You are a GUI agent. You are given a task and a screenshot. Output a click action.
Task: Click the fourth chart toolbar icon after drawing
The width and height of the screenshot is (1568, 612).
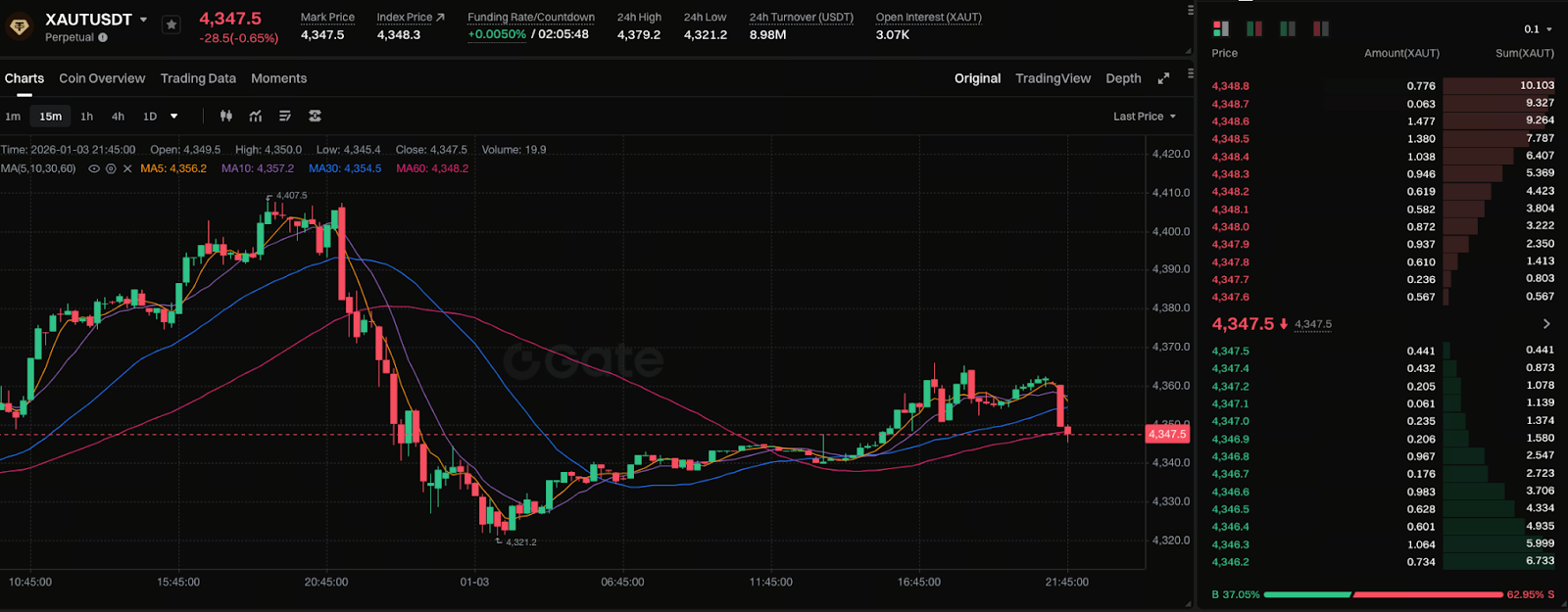tap(315, 116)
